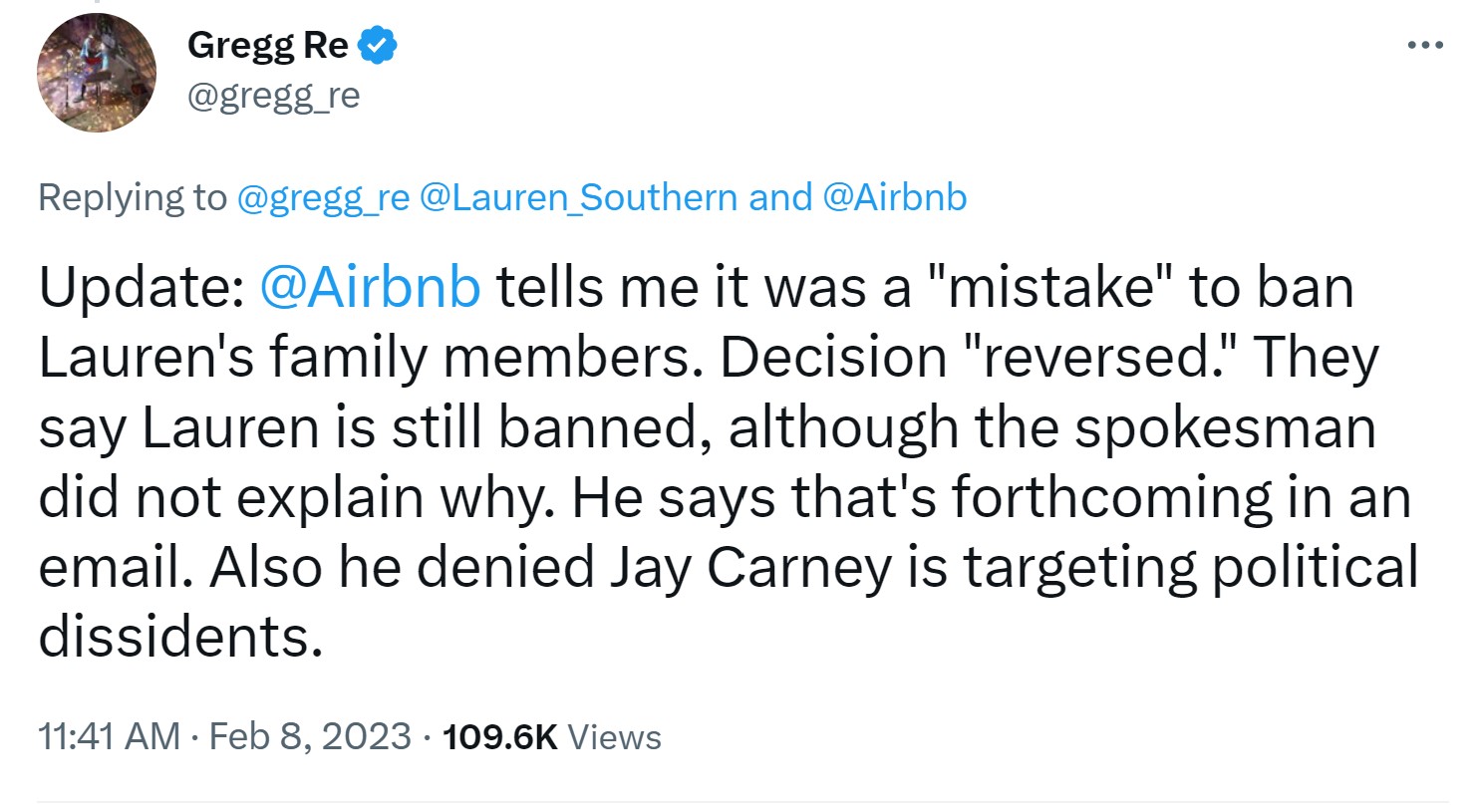
Task: Click the "Views" label
Action: [x=614, y=737]
